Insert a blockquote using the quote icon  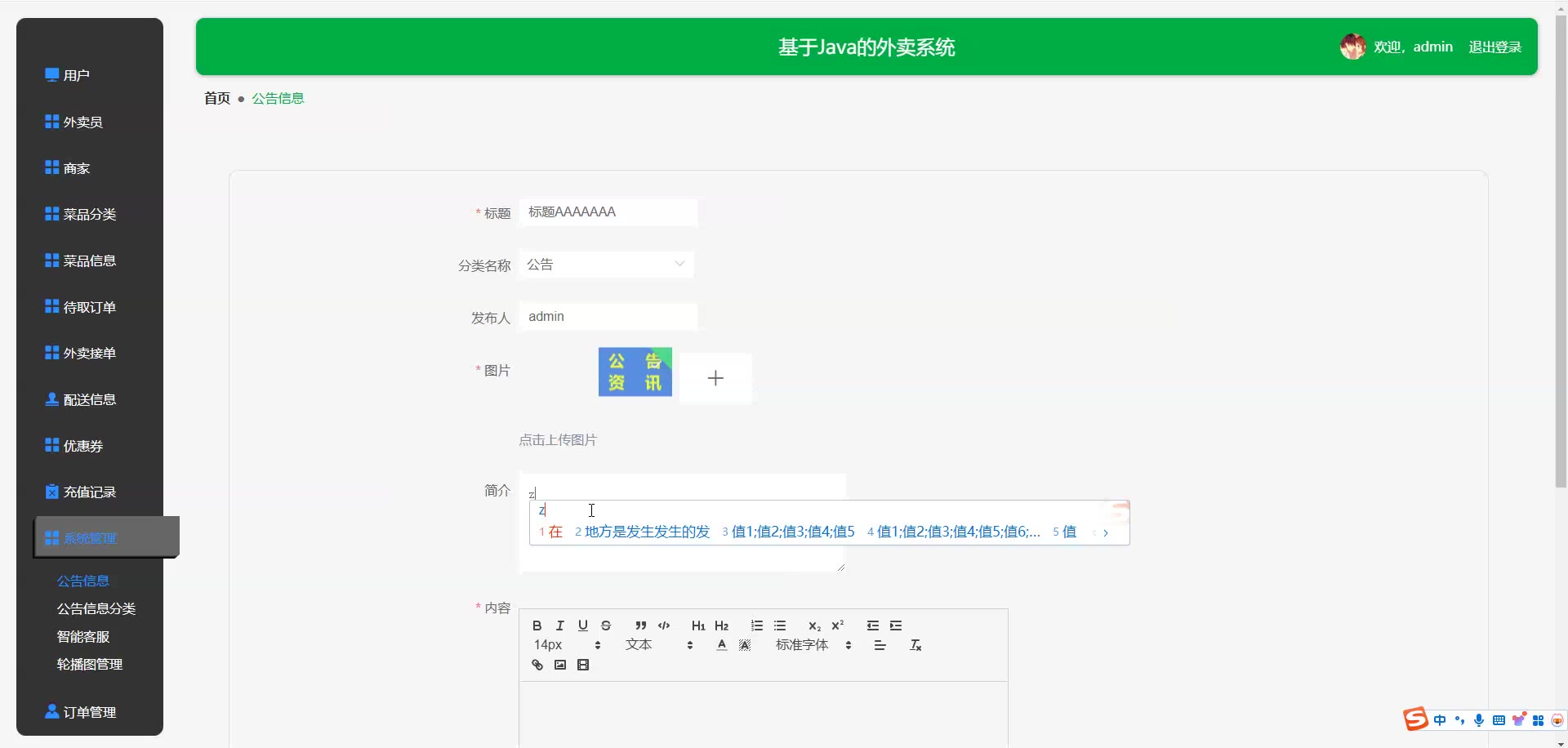(x=640, y=626)
